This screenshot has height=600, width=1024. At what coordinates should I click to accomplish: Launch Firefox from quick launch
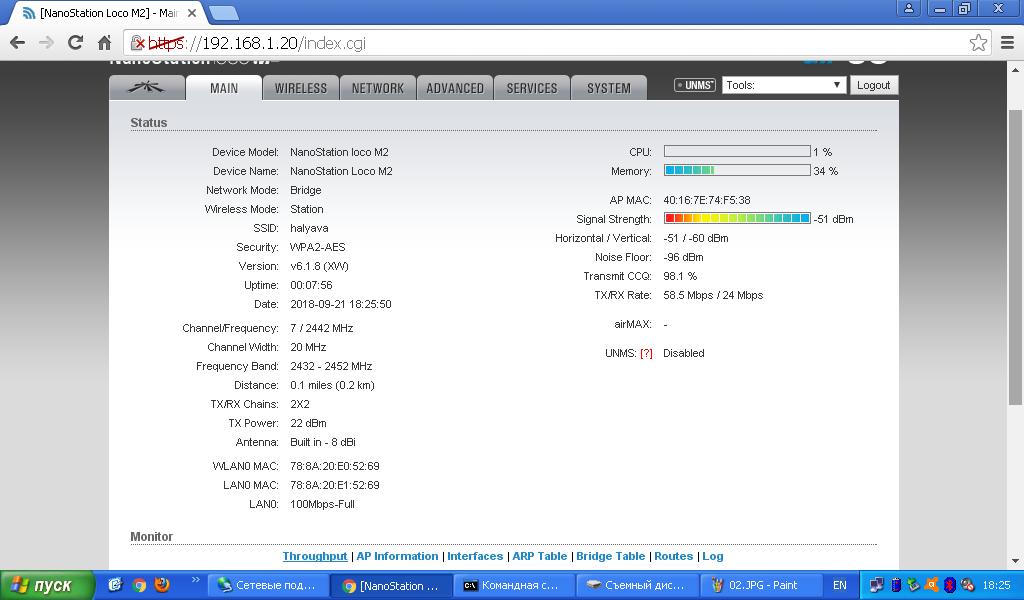click(x=162, y=585)
